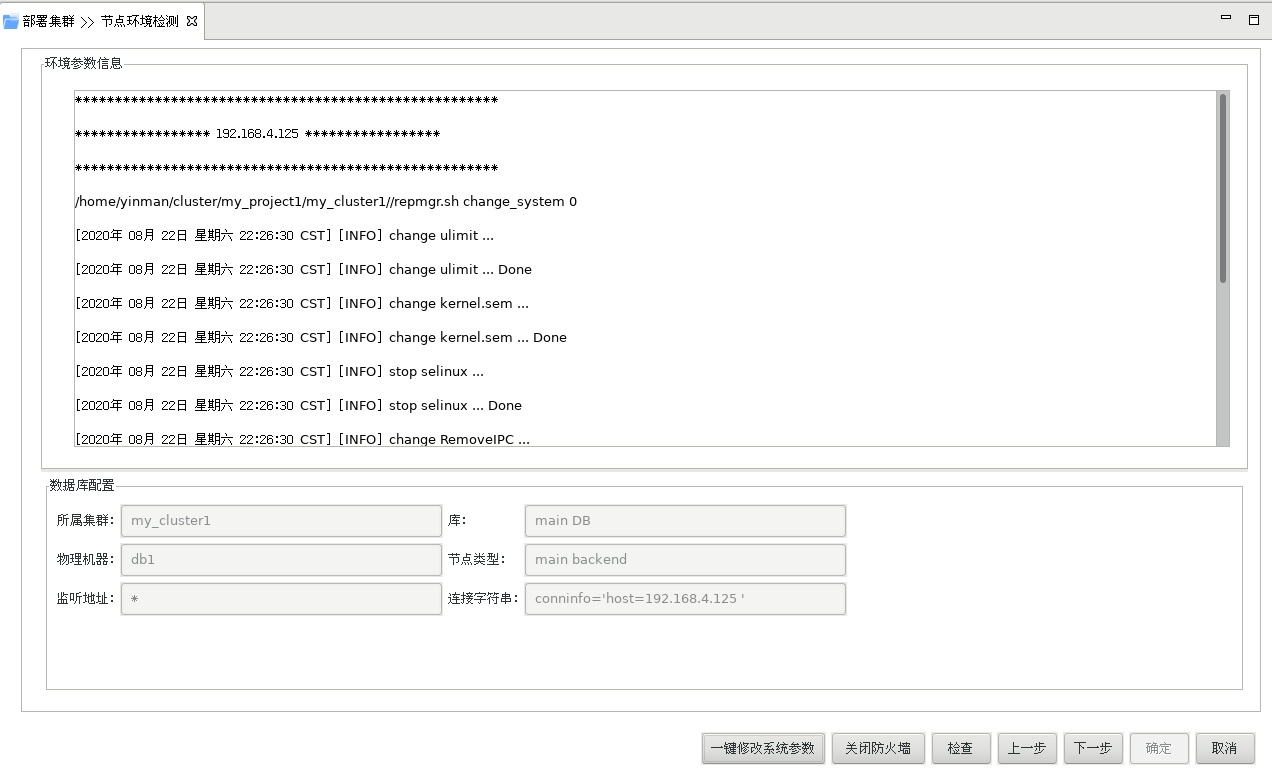Click the 库 field main DB
The height and width of the screenshot is (784, 1272).
[x=685, y=520]
